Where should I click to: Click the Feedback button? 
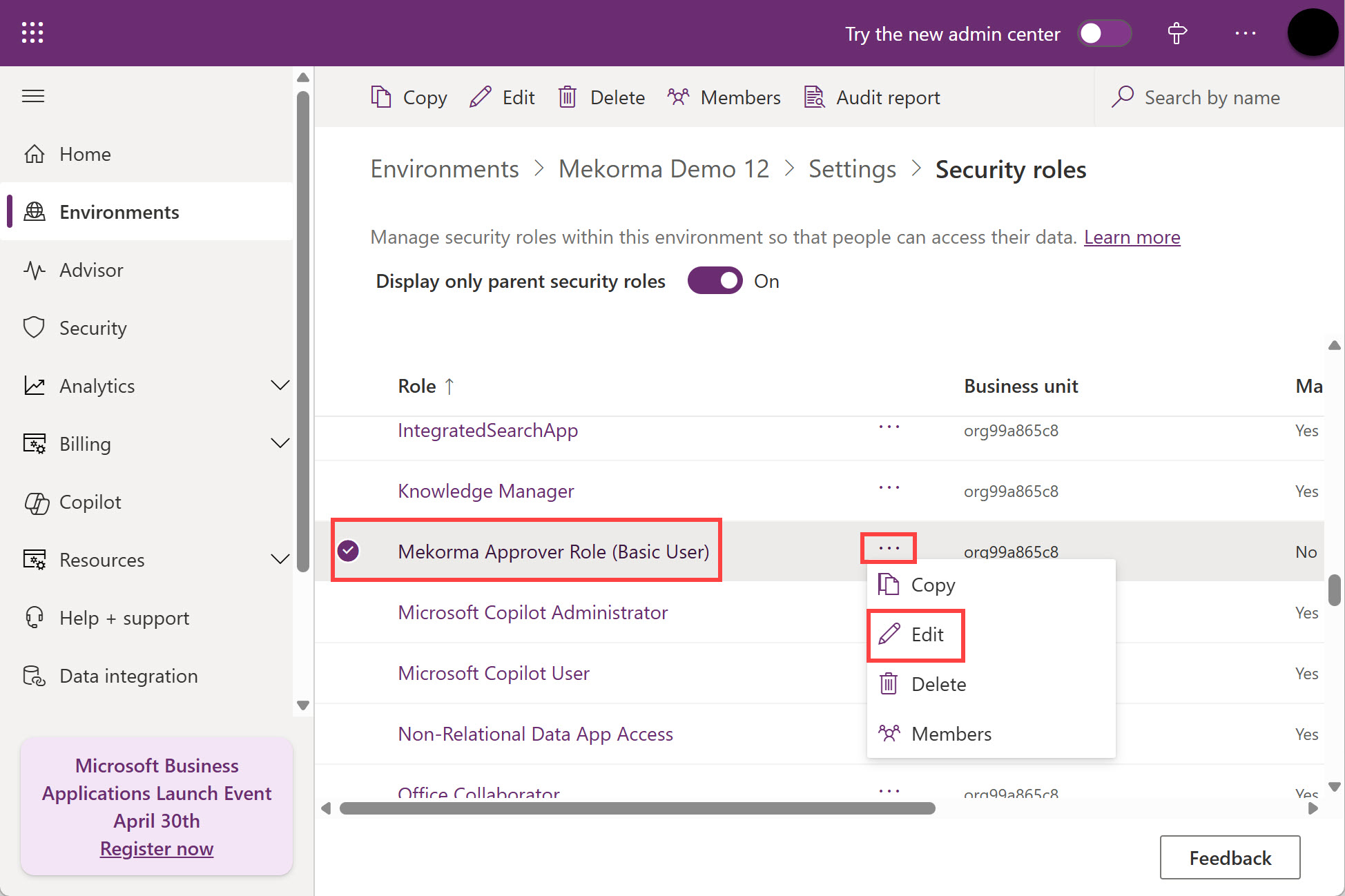tap(1230, 857)
